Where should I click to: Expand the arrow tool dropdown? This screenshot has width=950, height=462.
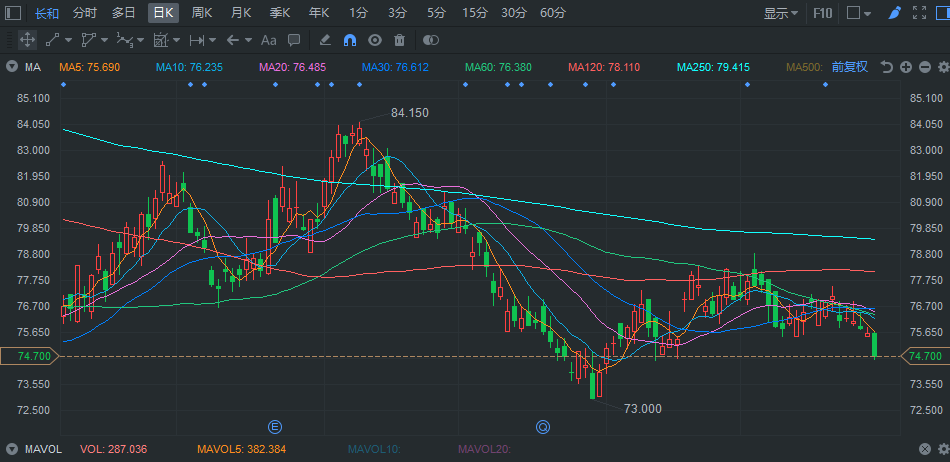pyautogui.click(x=248, y=40)
